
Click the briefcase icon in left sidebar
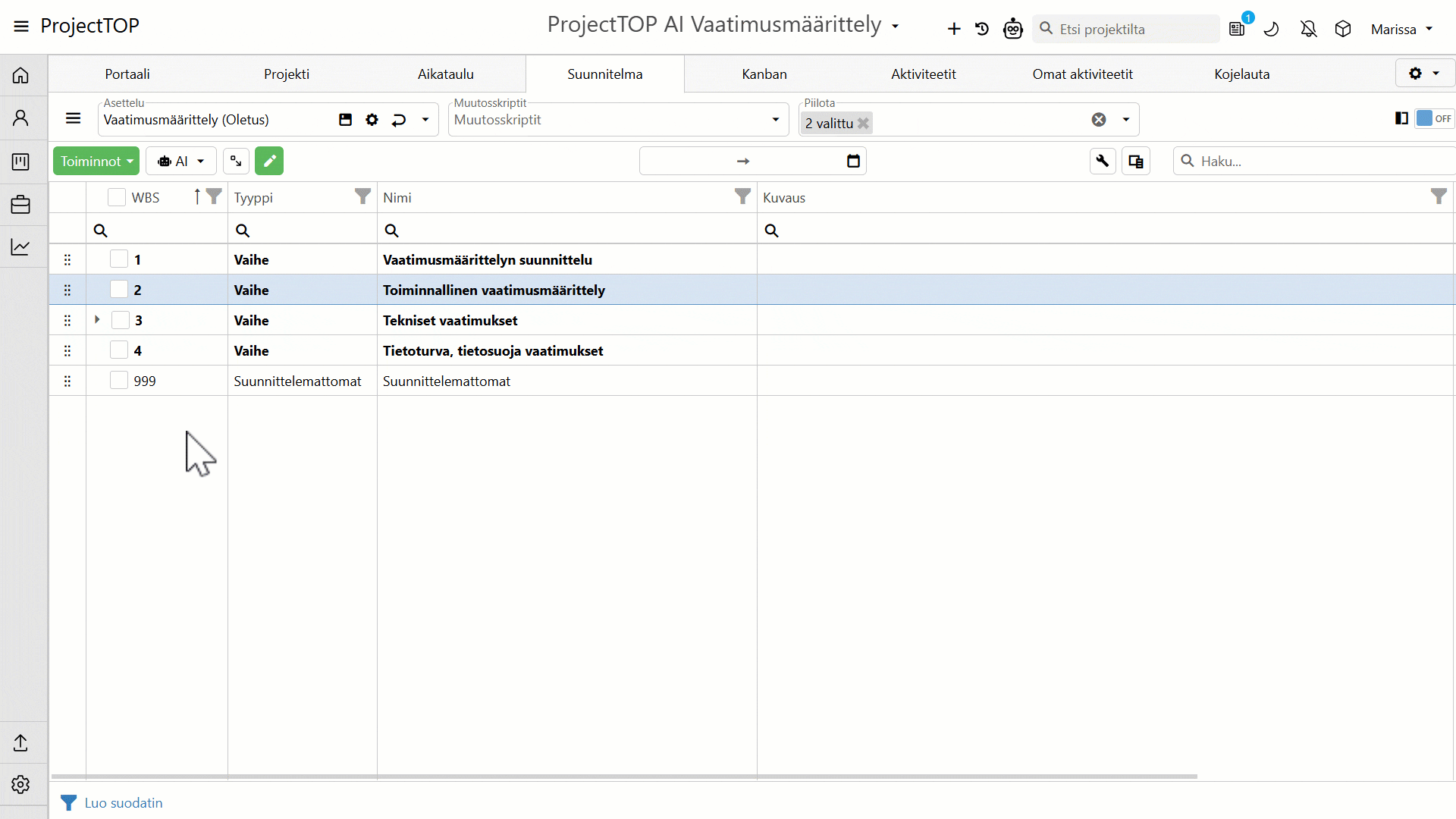coord(20,205)
